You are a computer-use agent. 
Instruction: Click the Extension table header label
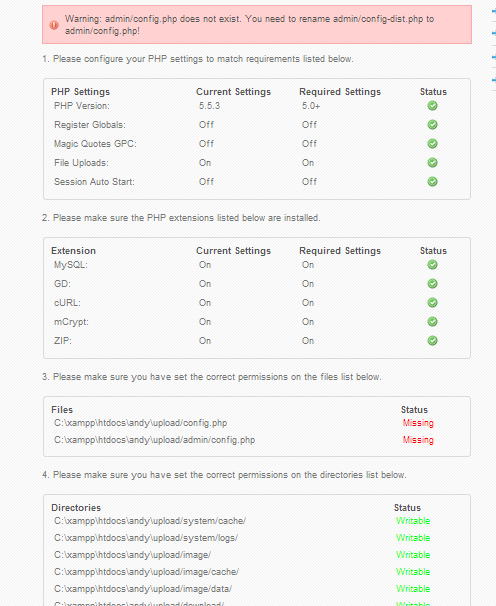73,250
